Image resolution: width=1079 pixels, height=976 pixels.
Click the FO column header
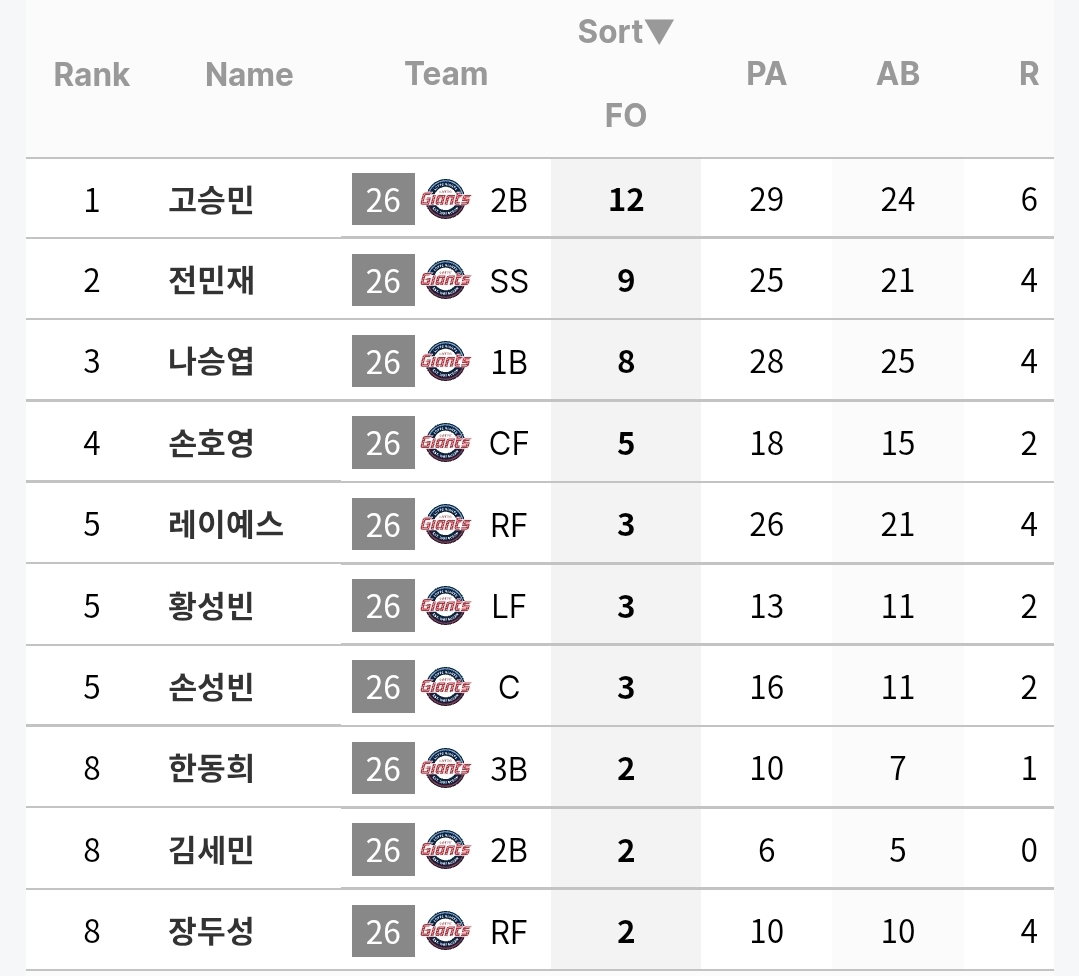626,115
